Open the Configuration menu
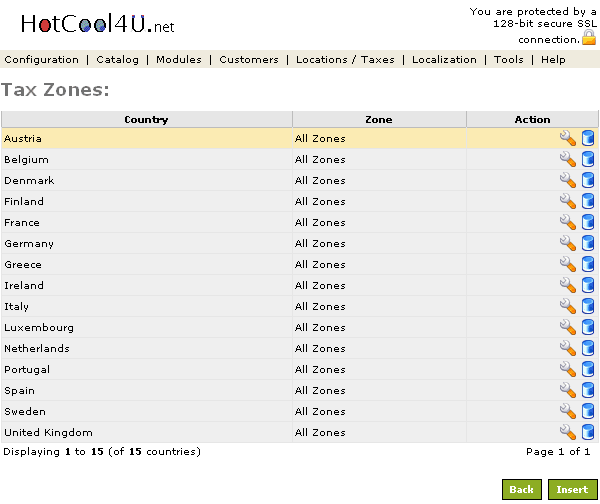600x504 pixels. point(41,60)
